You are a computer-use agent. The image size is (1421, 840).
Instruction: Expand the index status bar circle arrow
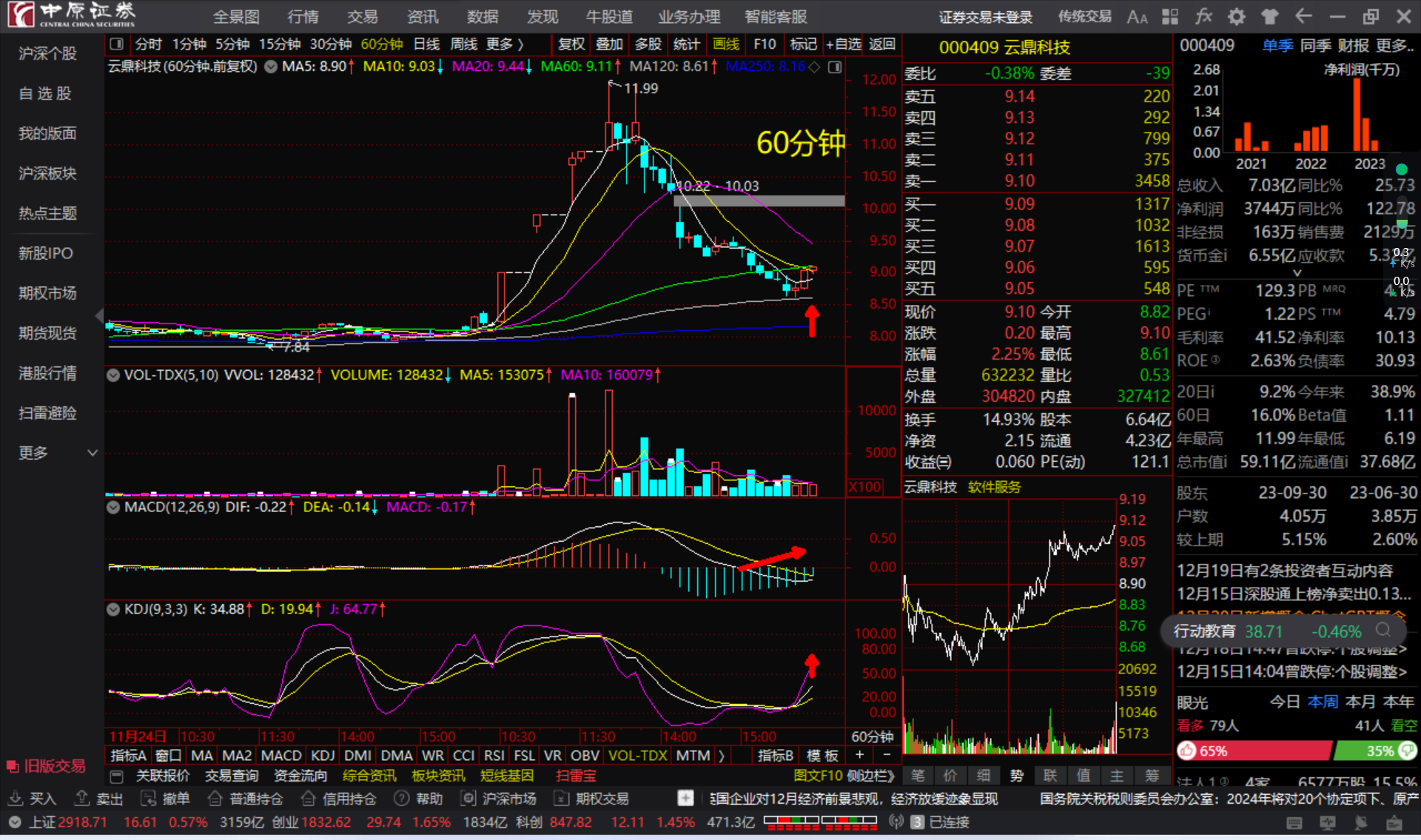point(14,822)
